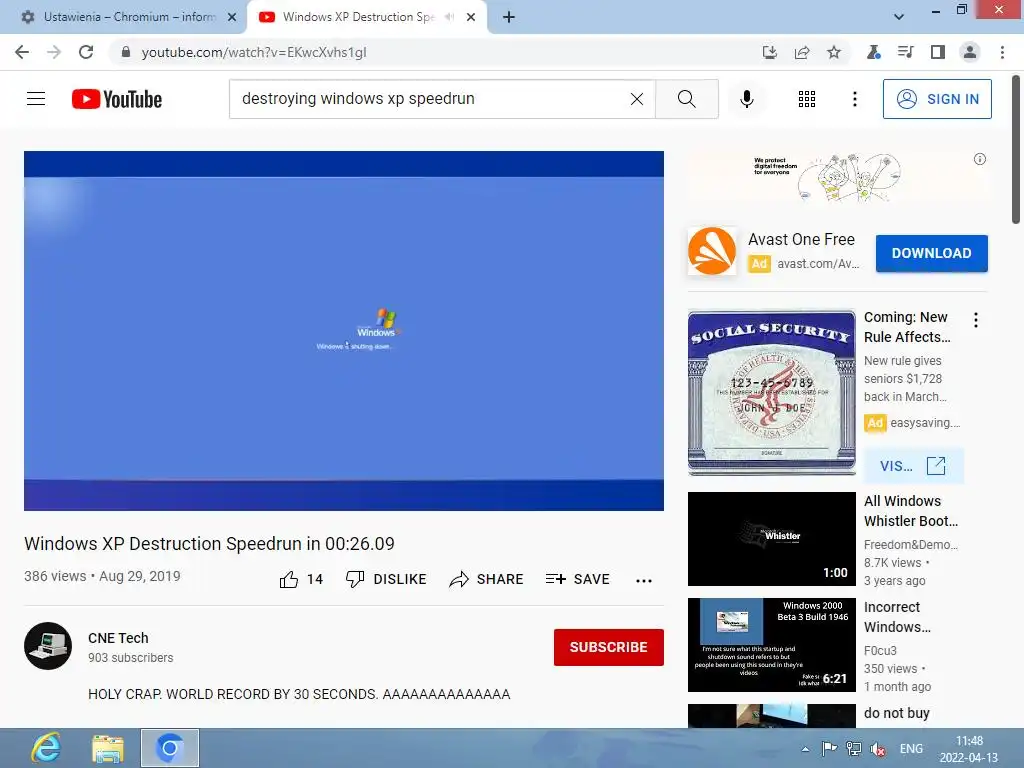Show hidden system tray icons
1024x768 pixels.
pos(805,749)
